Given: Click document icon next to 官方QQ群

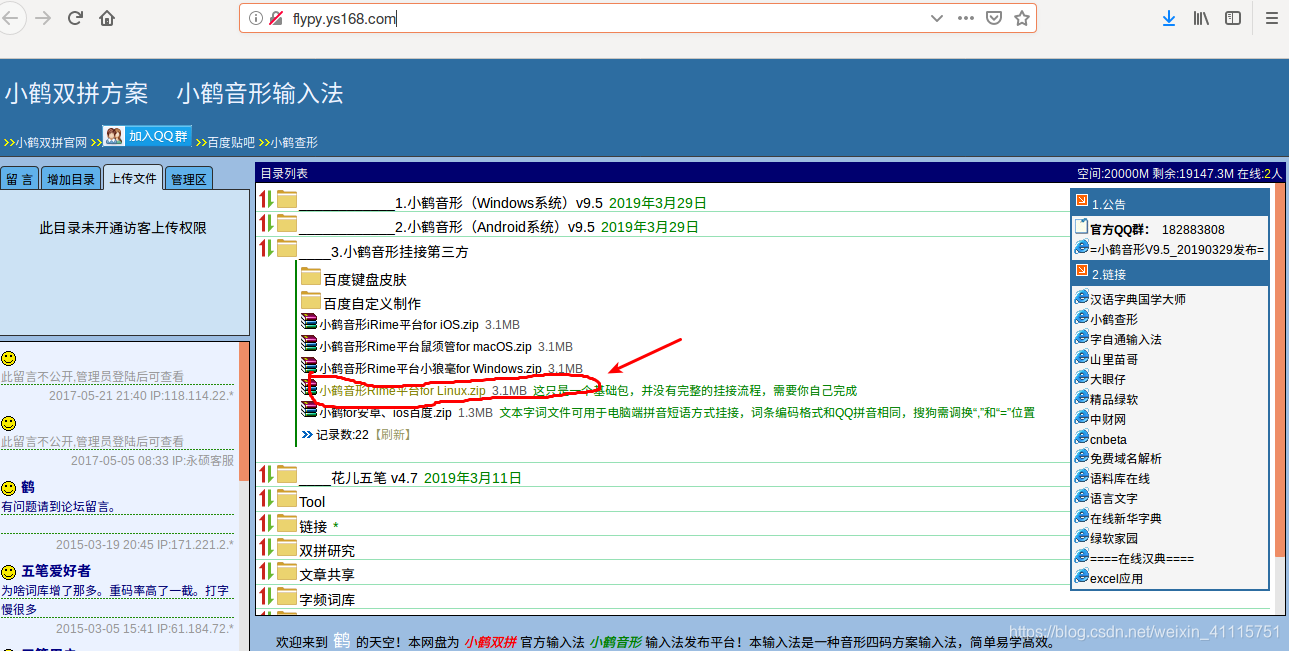Looking at the screenshot, I should pos(1081,228).
